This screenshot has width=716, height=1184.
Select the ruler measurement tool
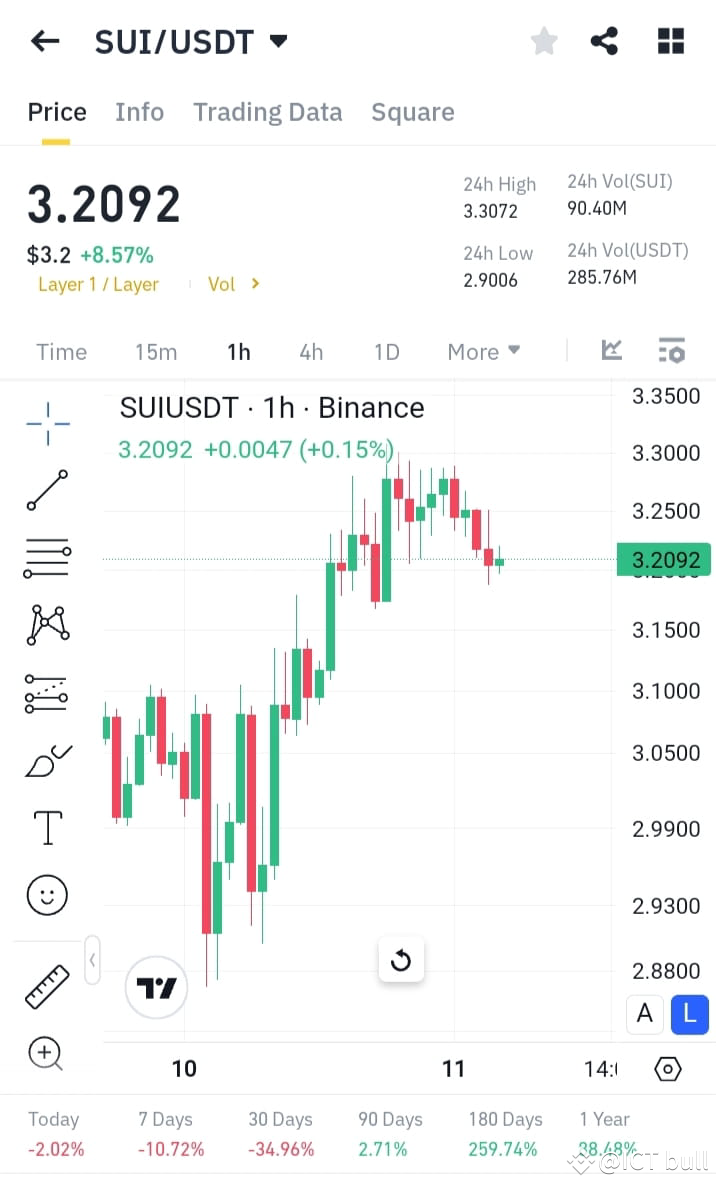[x=46, y=985]
